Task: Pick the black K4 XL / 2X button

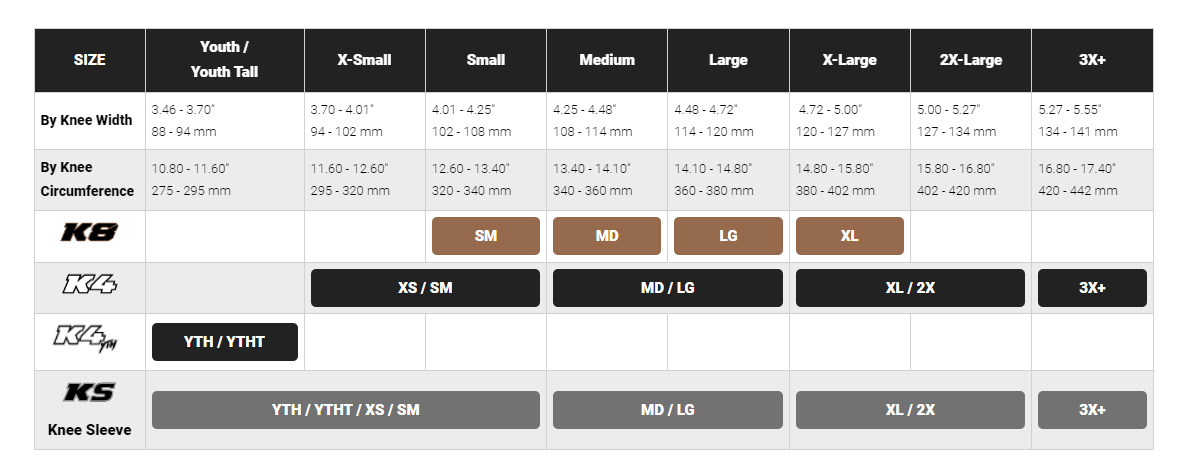Action: click(x=910, y=288)
